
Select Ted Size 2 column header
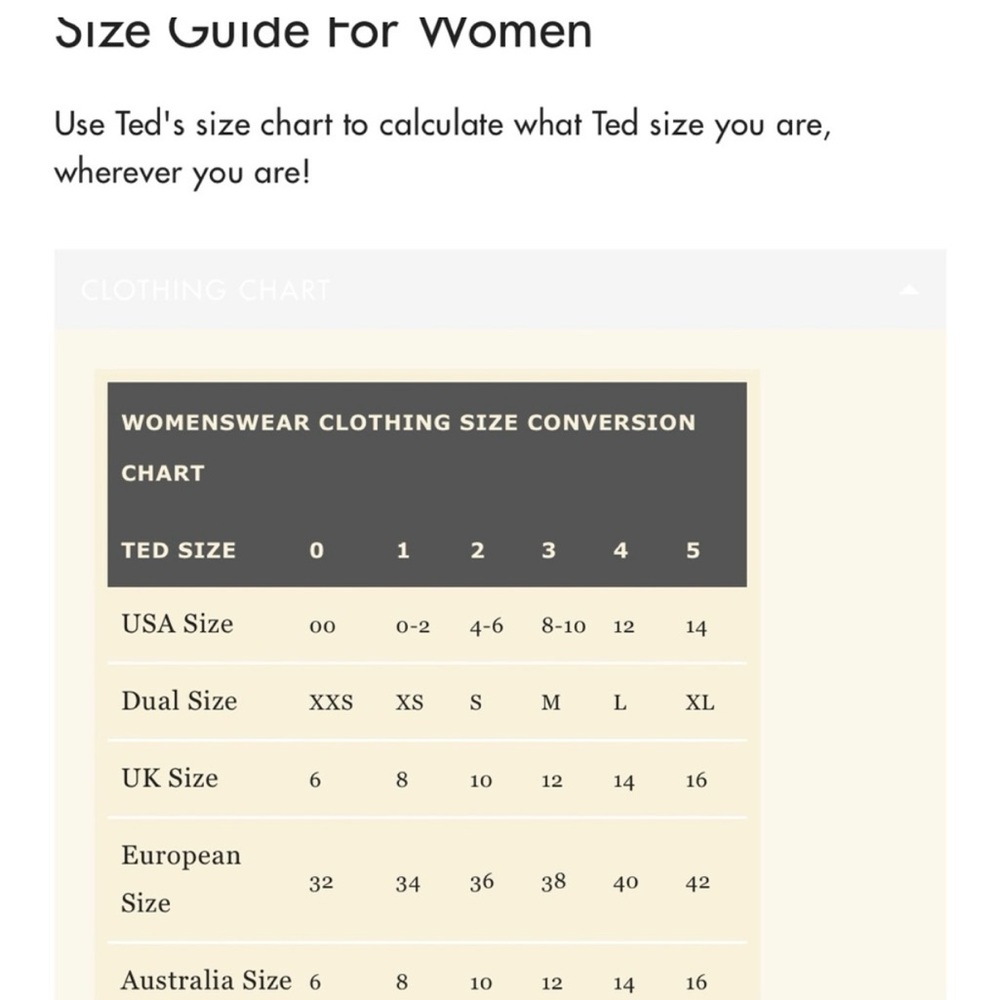(x=477, y=550)
